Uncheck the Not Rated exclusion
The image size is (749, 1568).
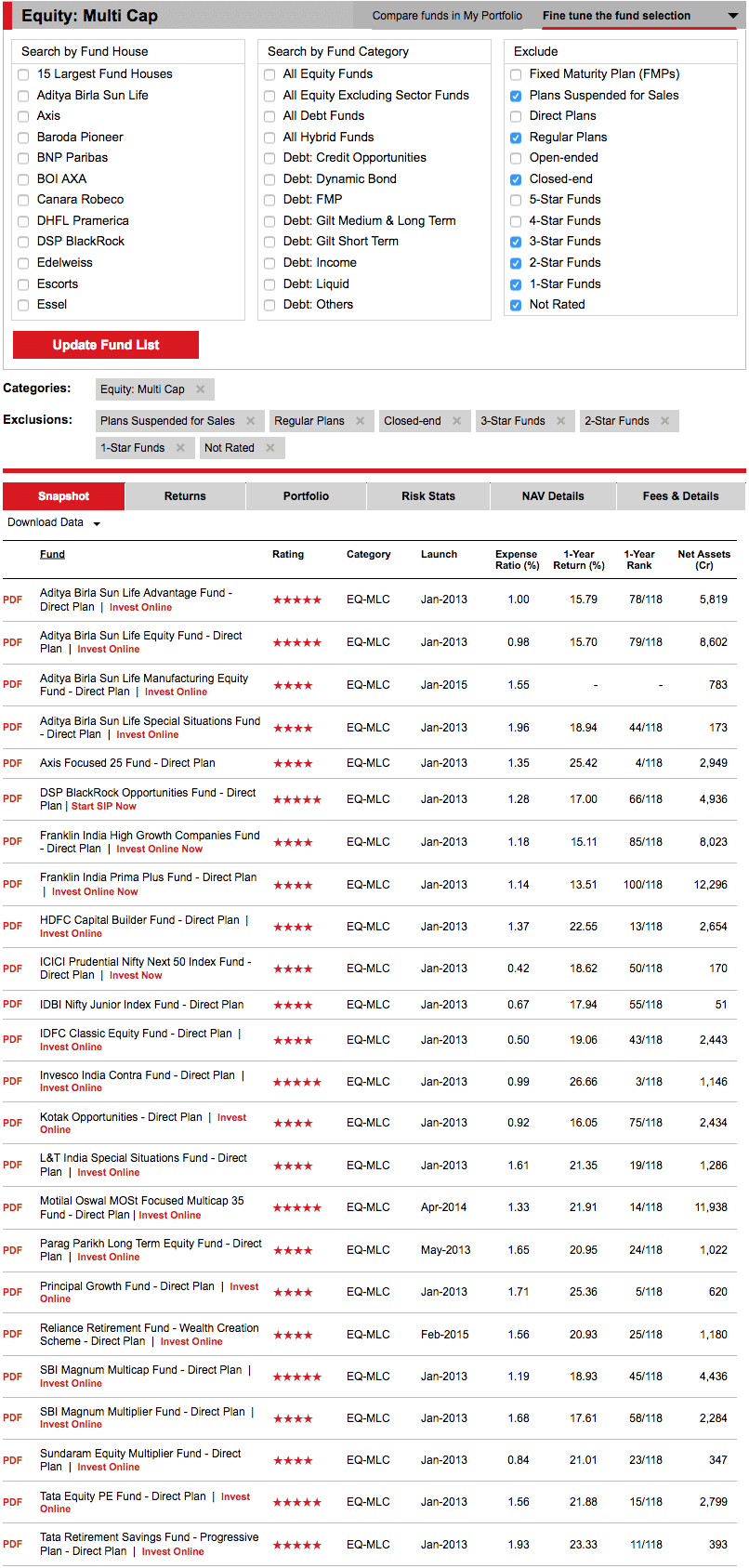pos(516,305)
